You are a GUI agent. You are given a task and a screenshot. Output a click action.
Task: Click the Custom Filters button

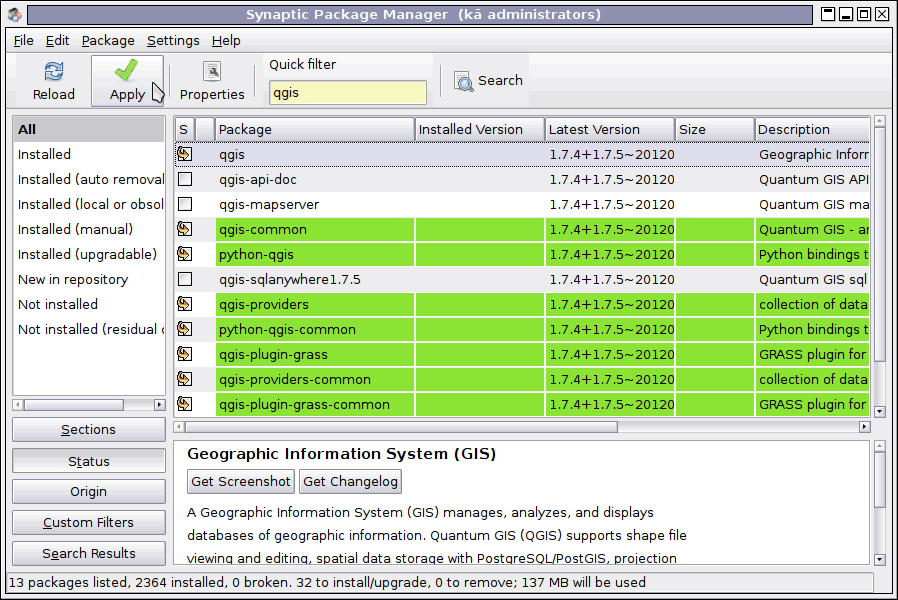point(89,522)
